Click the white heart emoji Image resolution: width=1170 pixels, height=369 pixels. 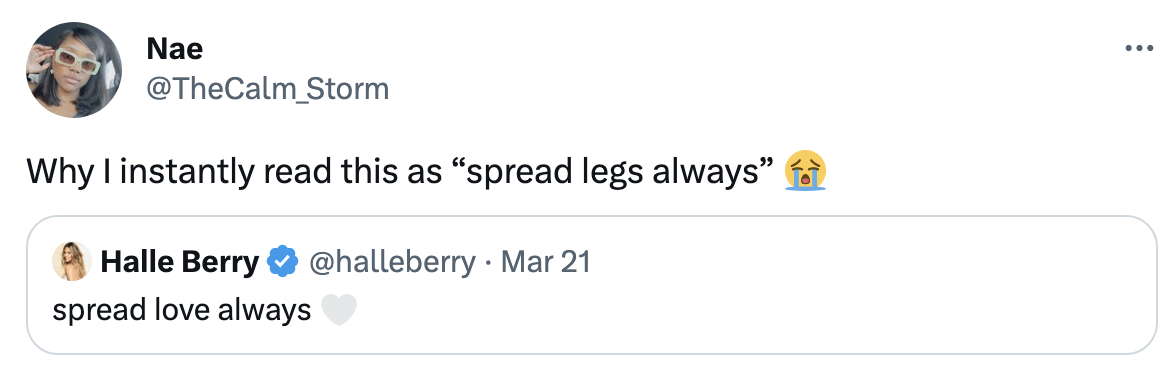[339, 310]
